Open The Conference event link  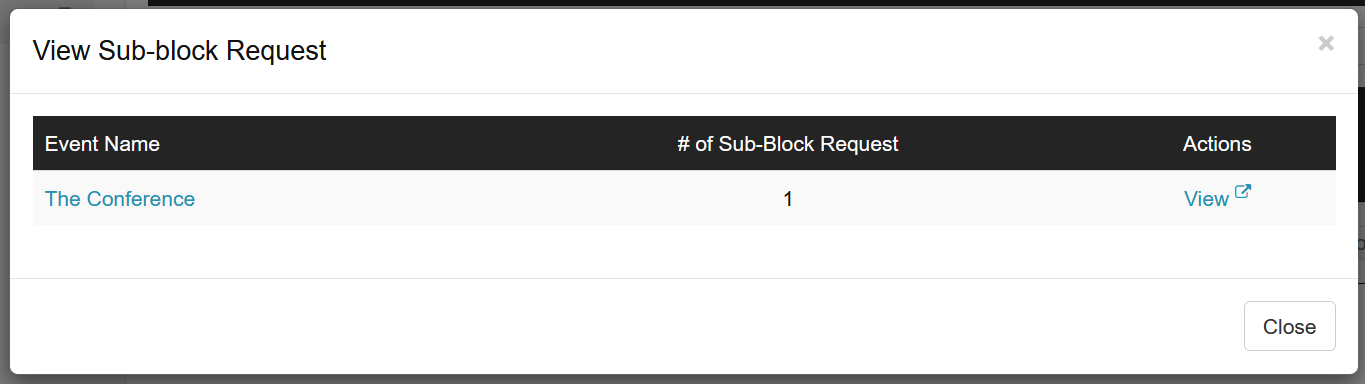[120, 199]
